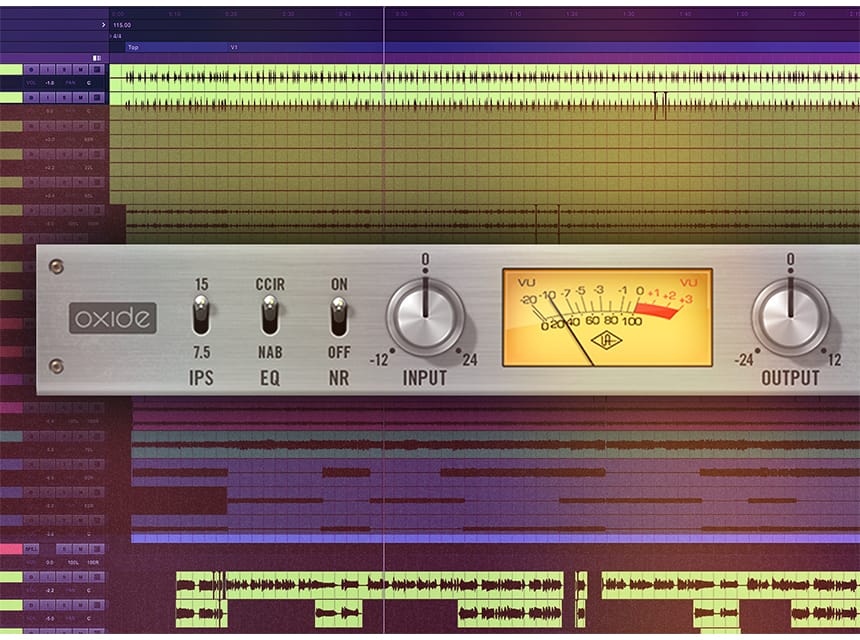Mute the -1.0 volume track
This screenshot has height=640, width=860.
[81, 69]
